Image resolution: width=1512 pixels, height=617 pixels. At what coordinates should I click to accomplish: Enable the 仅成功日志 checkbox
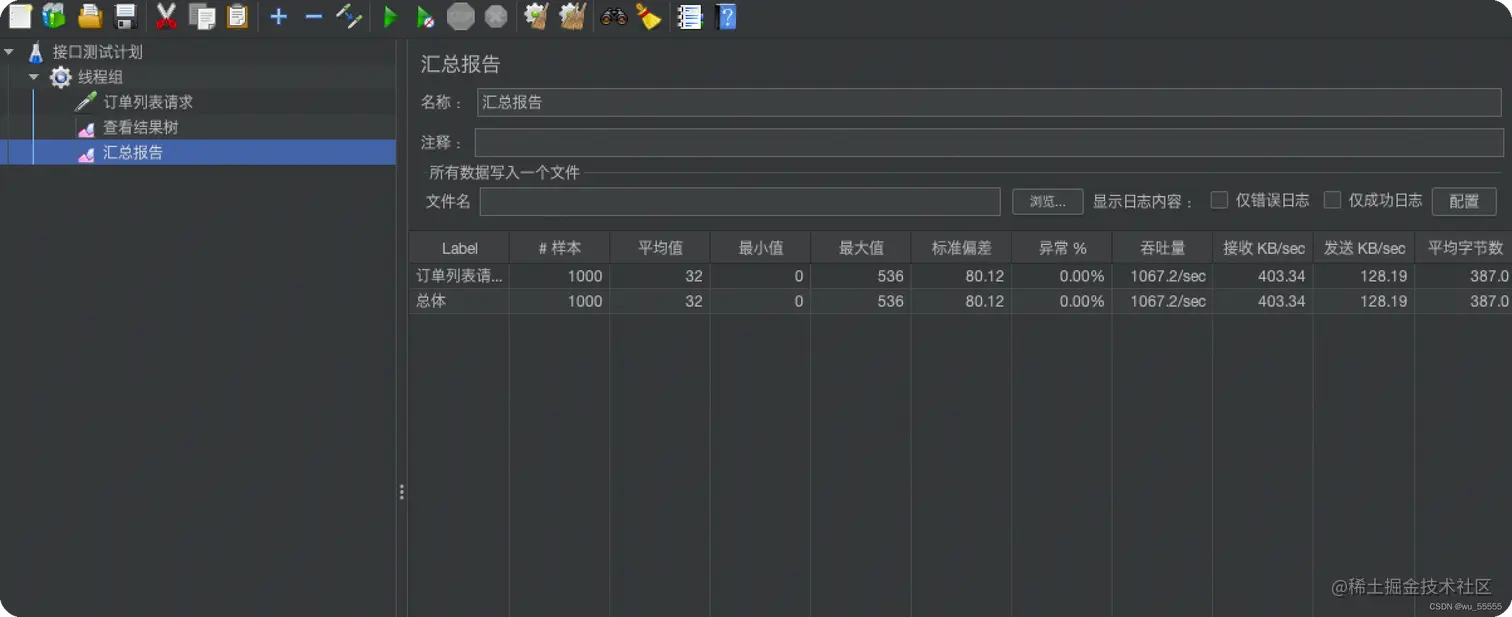click(x=1333, y=200)
